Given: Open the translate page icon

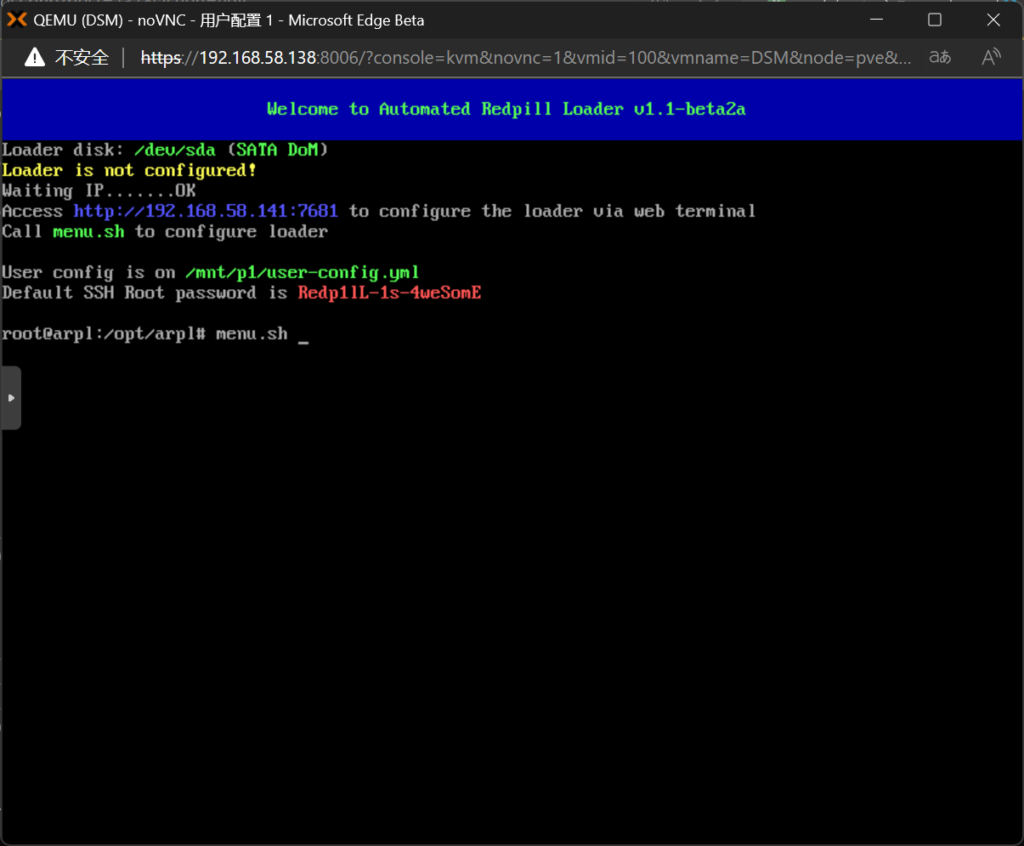Looking at the screenshot, I should (940, 57).
